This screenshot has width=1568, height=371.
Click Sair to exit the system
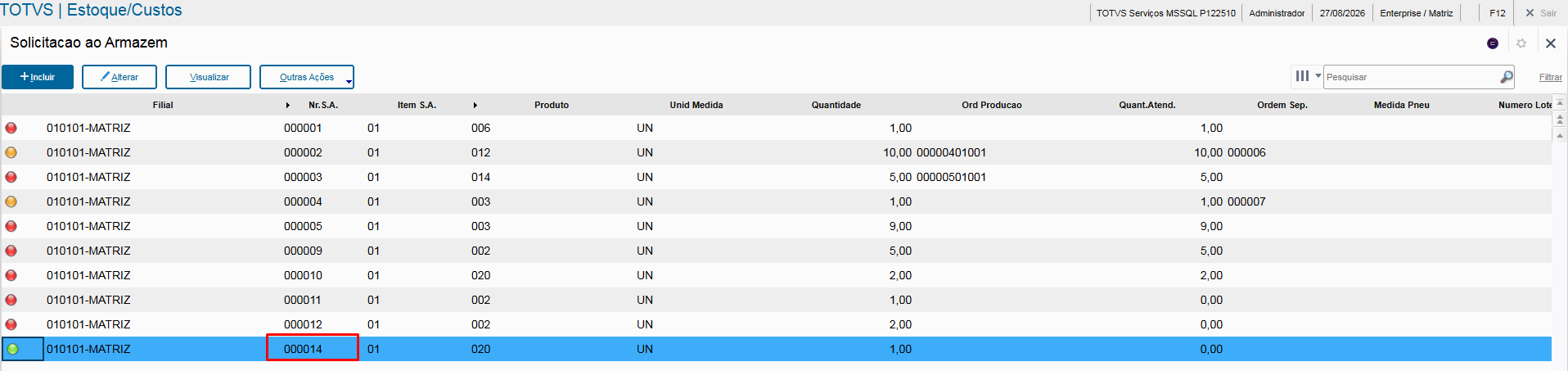tap(1541, 13)
